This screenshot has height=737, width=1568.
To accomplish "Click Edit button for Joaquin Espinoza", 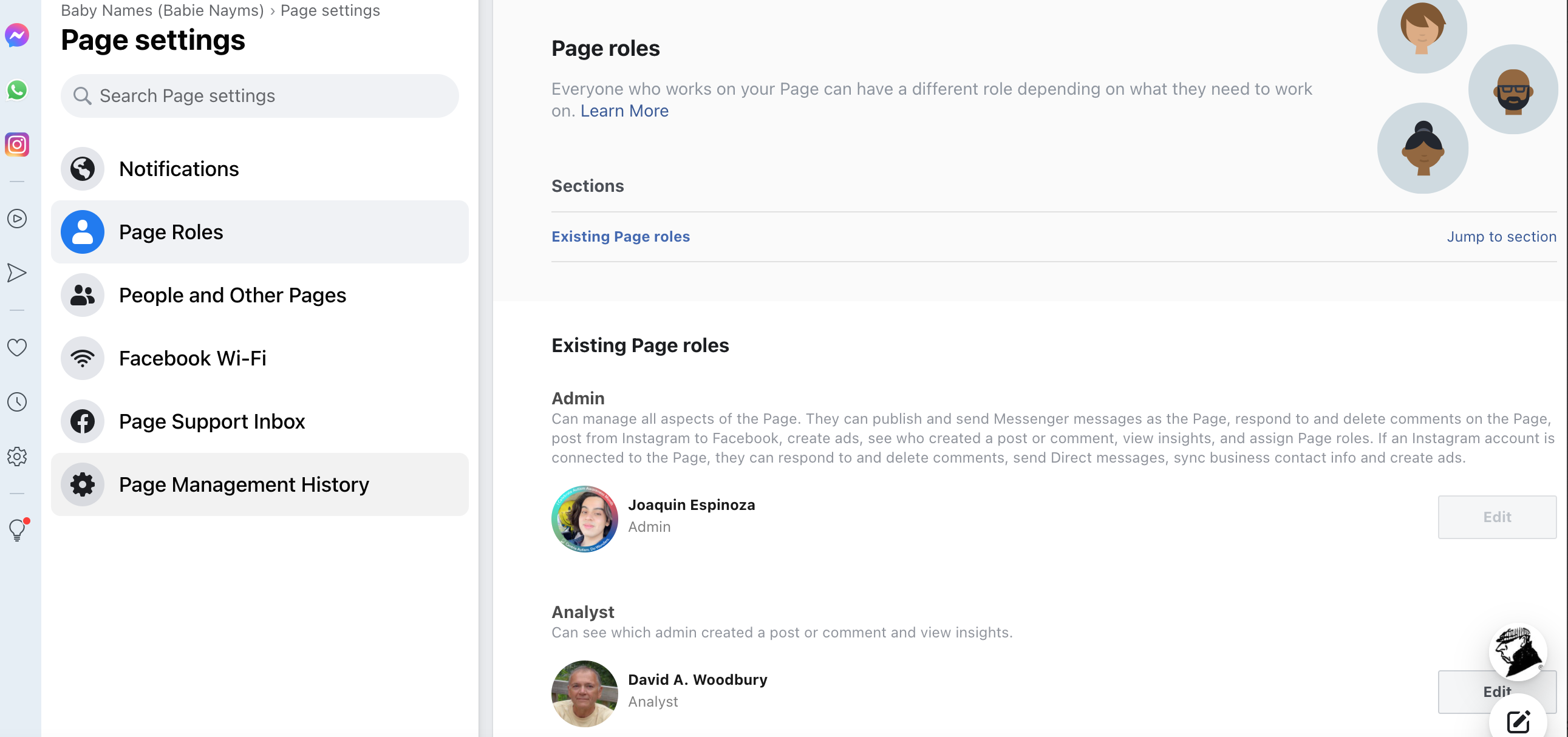I will click(x=1496, y=517).
